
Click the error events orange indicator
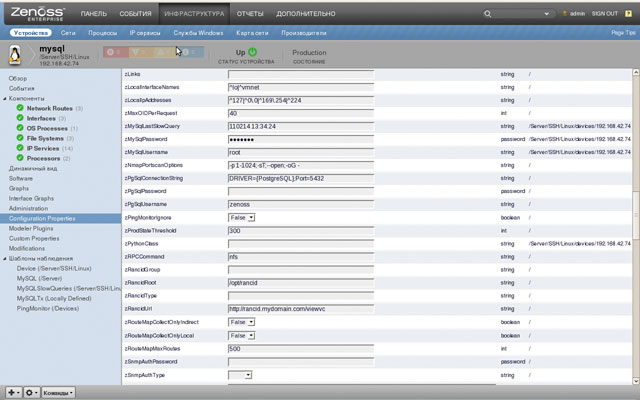point(141,52)
